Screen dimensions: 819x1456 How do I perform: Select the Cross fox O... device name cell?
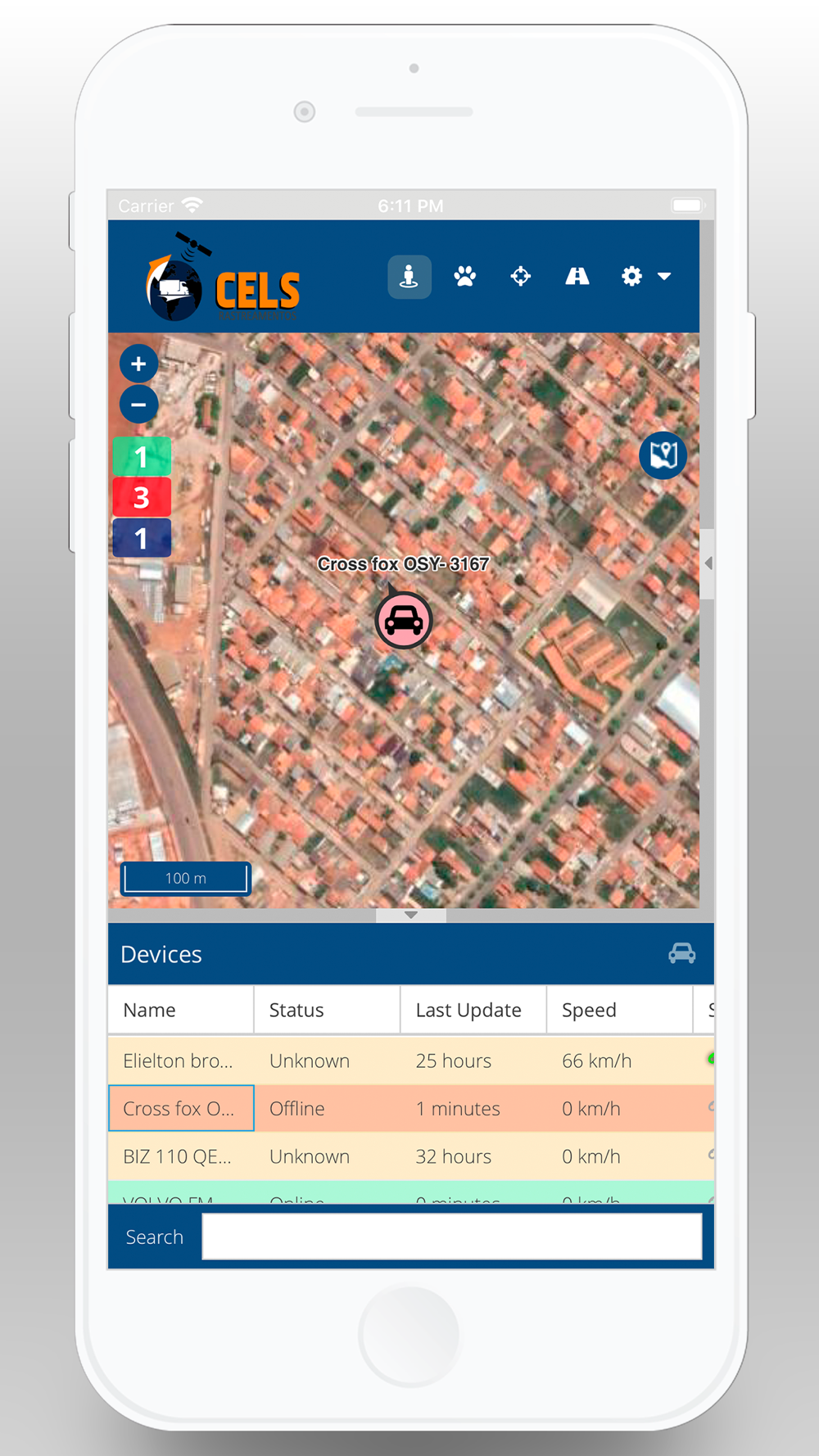point(181,1108)
